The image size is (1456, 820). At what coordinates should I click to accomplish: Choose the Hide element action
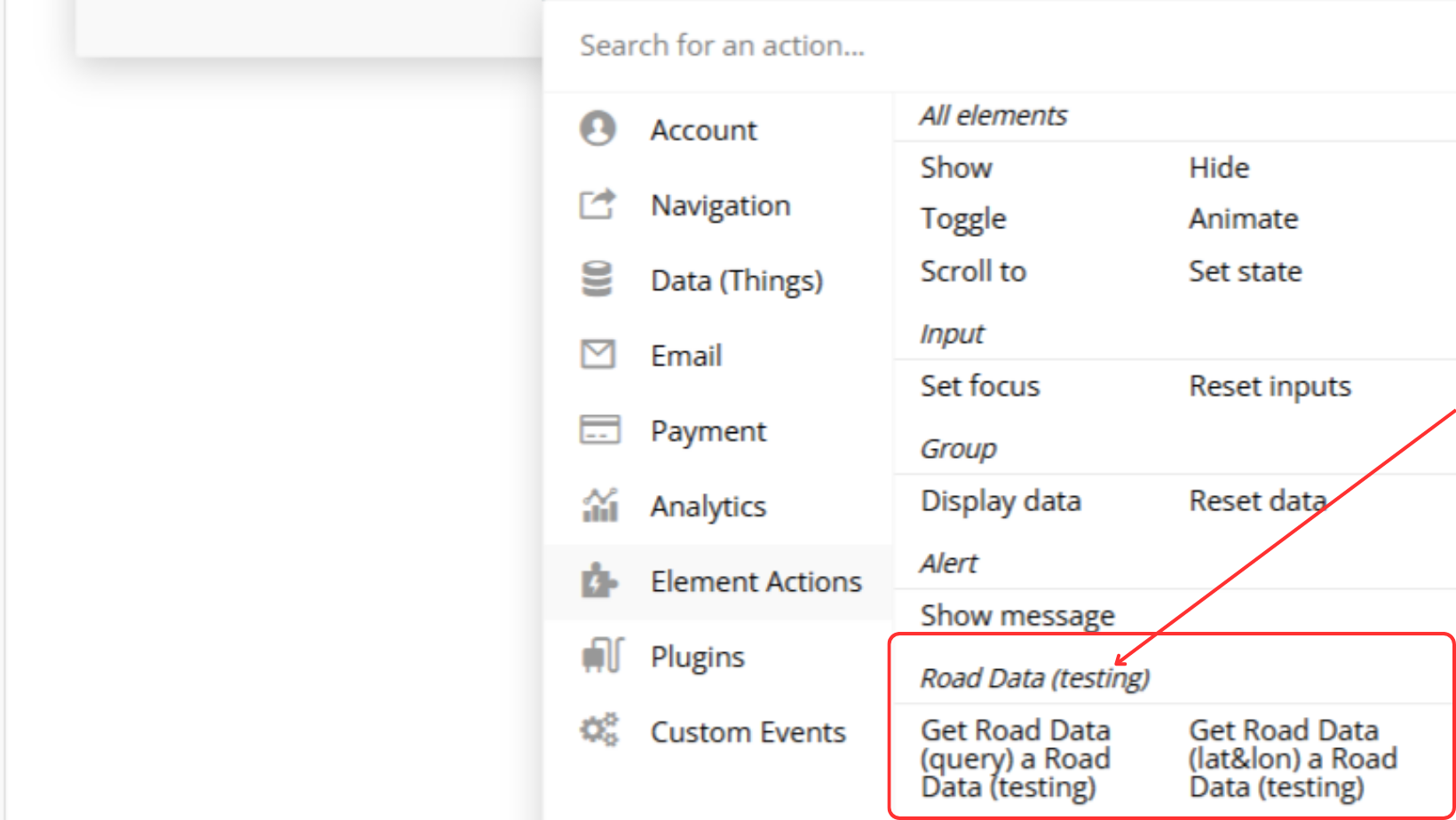1219,168
